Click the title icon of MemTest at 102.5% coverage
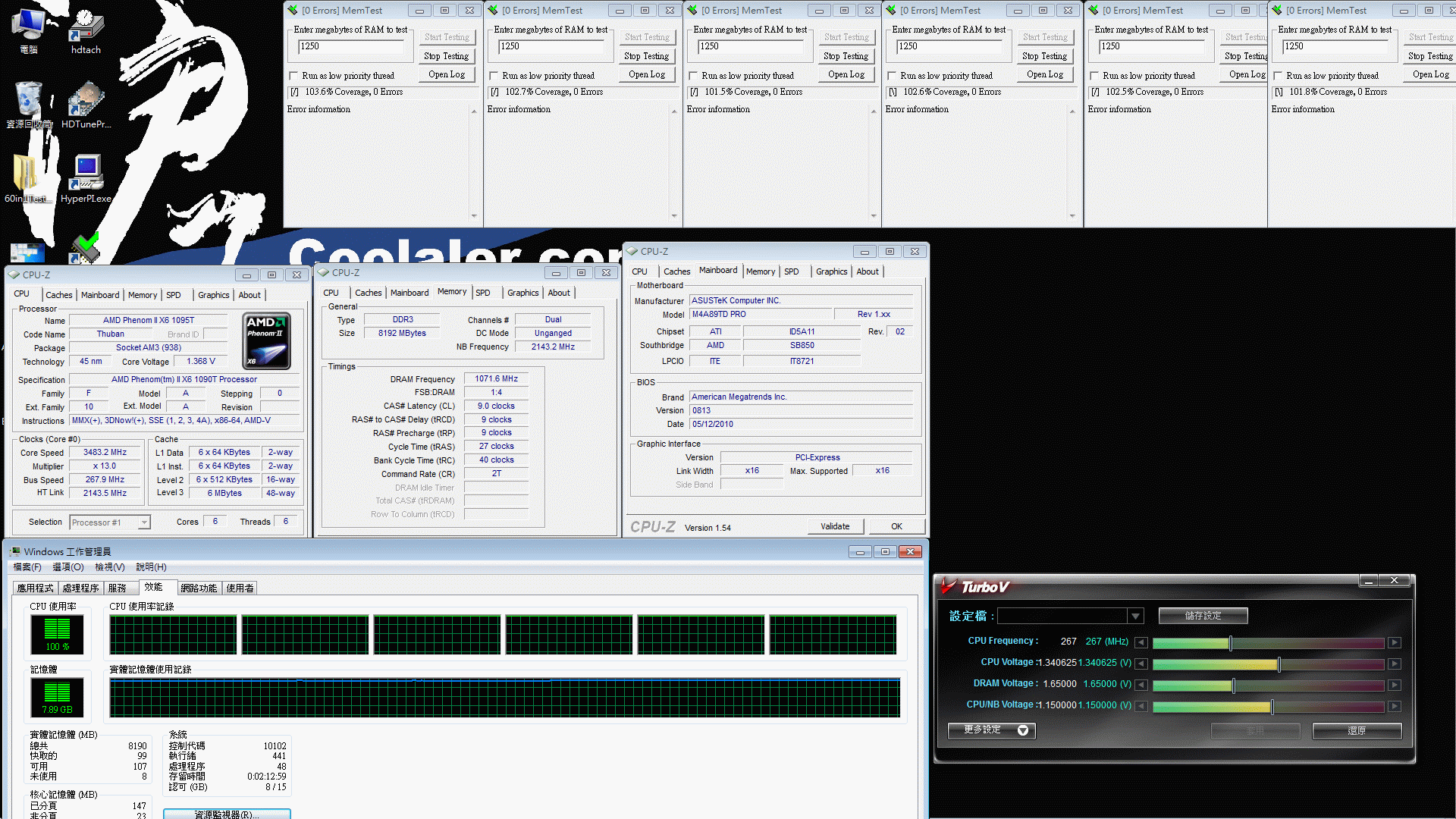This screenshot has width=1456, height=819. click(1094, 10)
